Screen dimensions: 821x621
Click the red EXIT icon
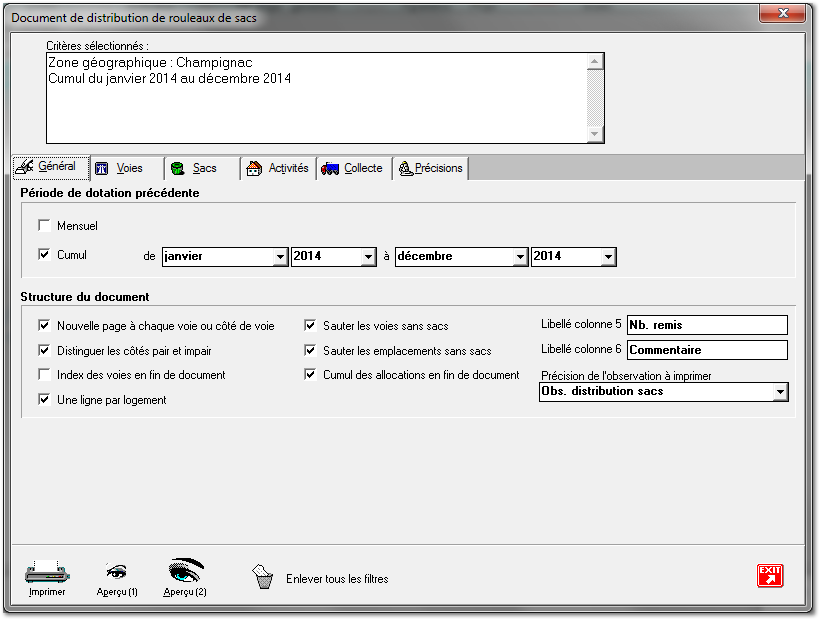click(770, 574)
